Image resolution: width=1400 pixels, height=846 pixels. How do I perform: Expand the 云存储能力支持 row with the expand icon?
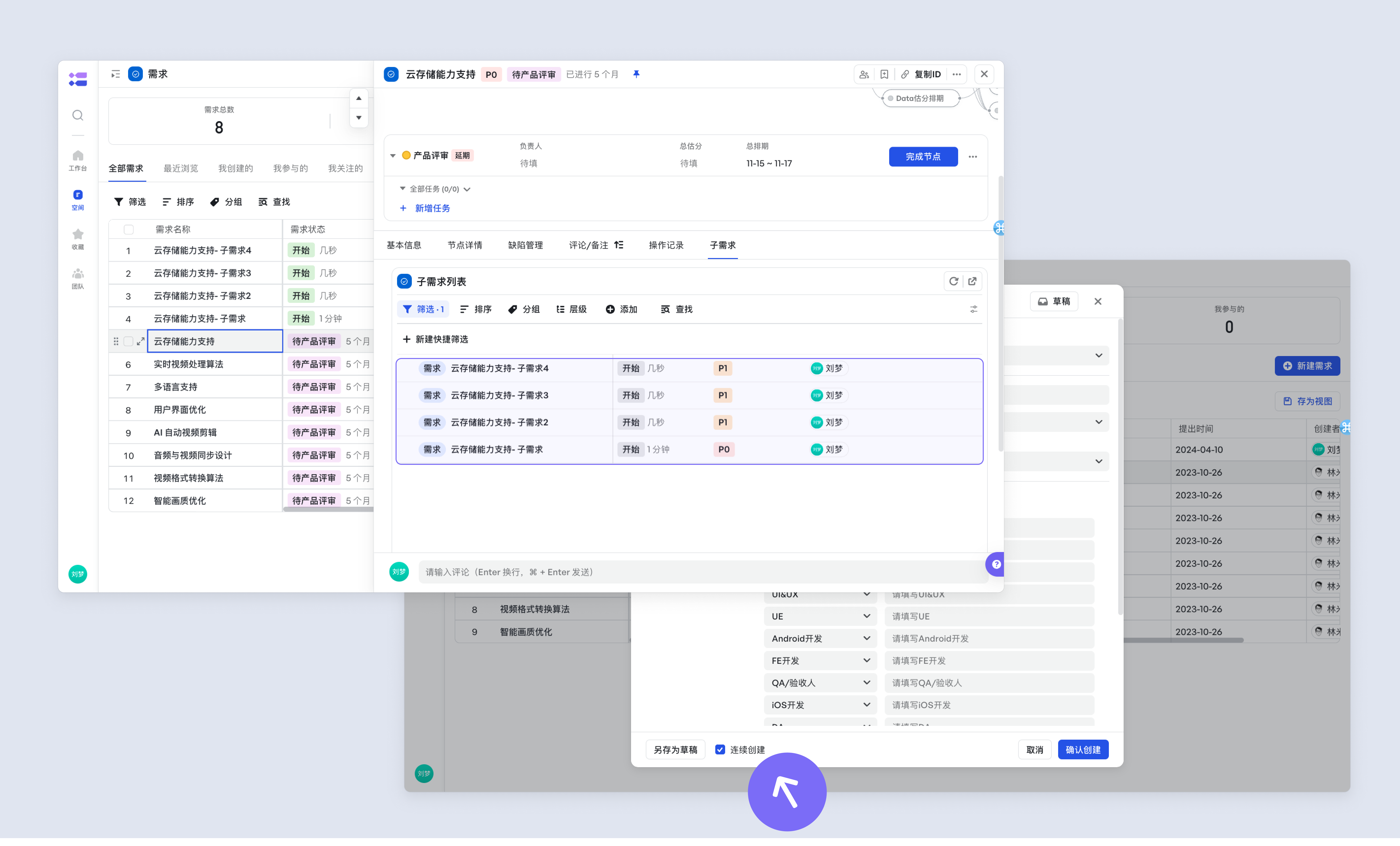point(140,341)
